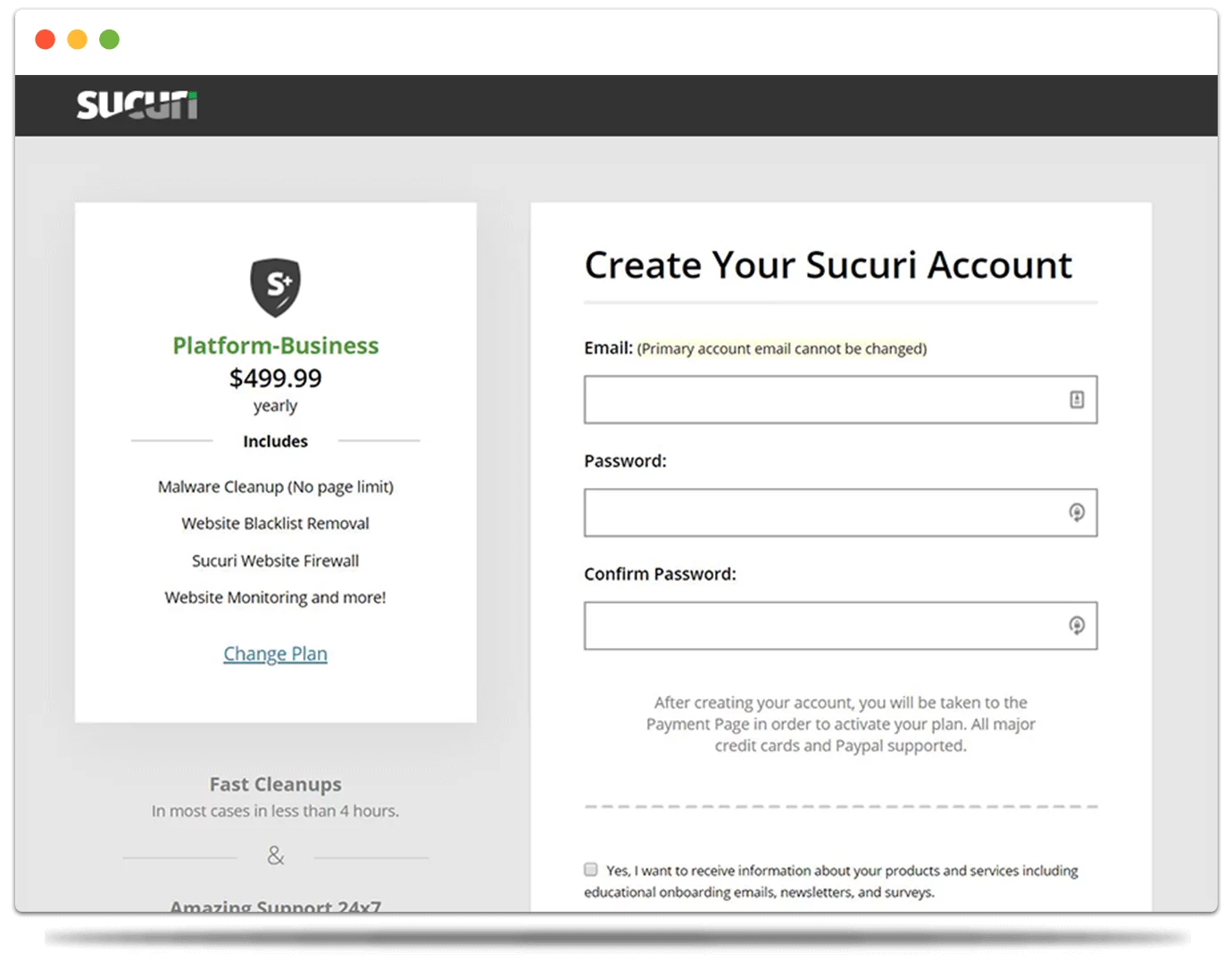1232x962 pixels.
Task: Click the Fast Cleanups heading
Action: point(275,784)
